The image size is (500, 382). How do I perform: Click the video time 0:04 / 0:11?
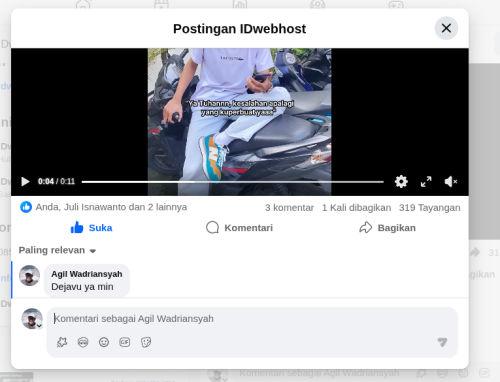[56, 181]
